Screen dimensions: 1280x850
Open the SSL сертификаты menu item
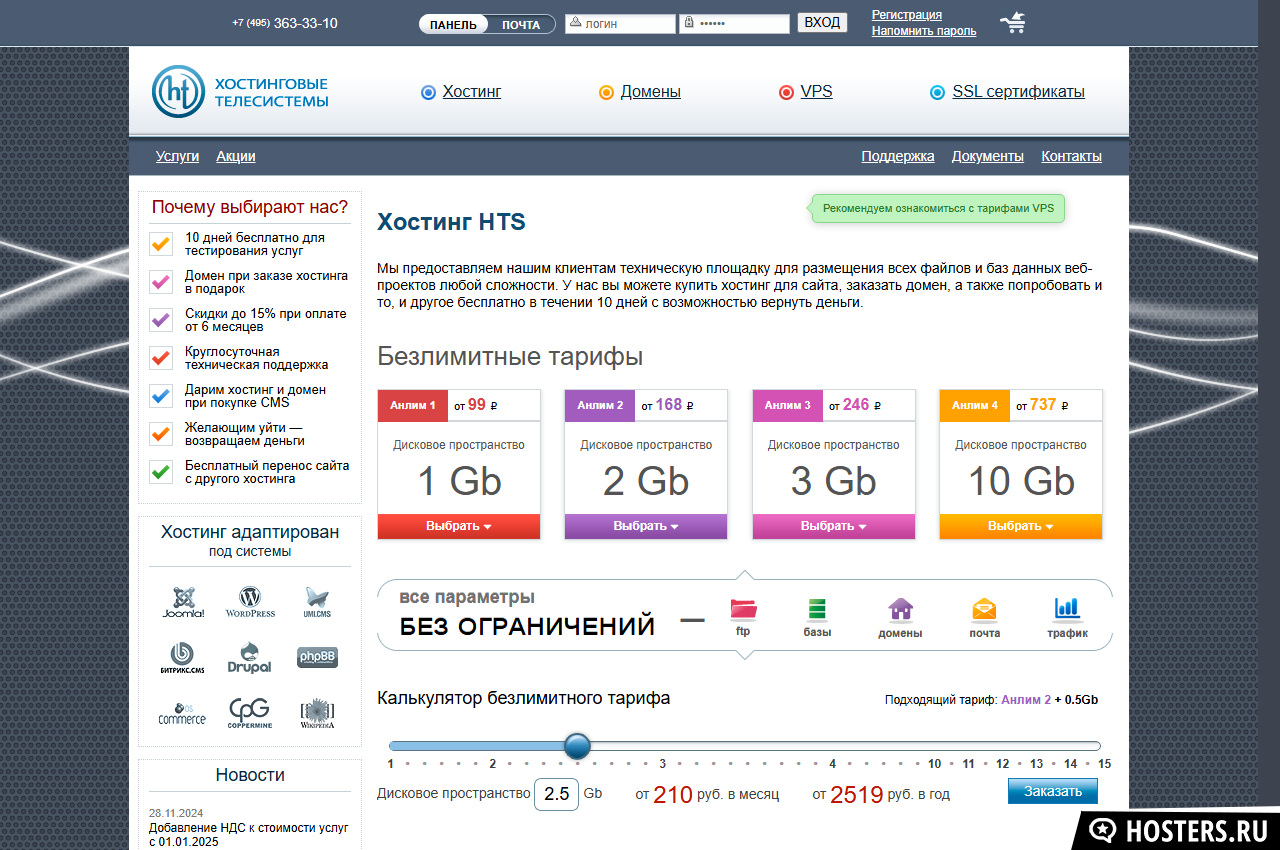[1017, 92]
